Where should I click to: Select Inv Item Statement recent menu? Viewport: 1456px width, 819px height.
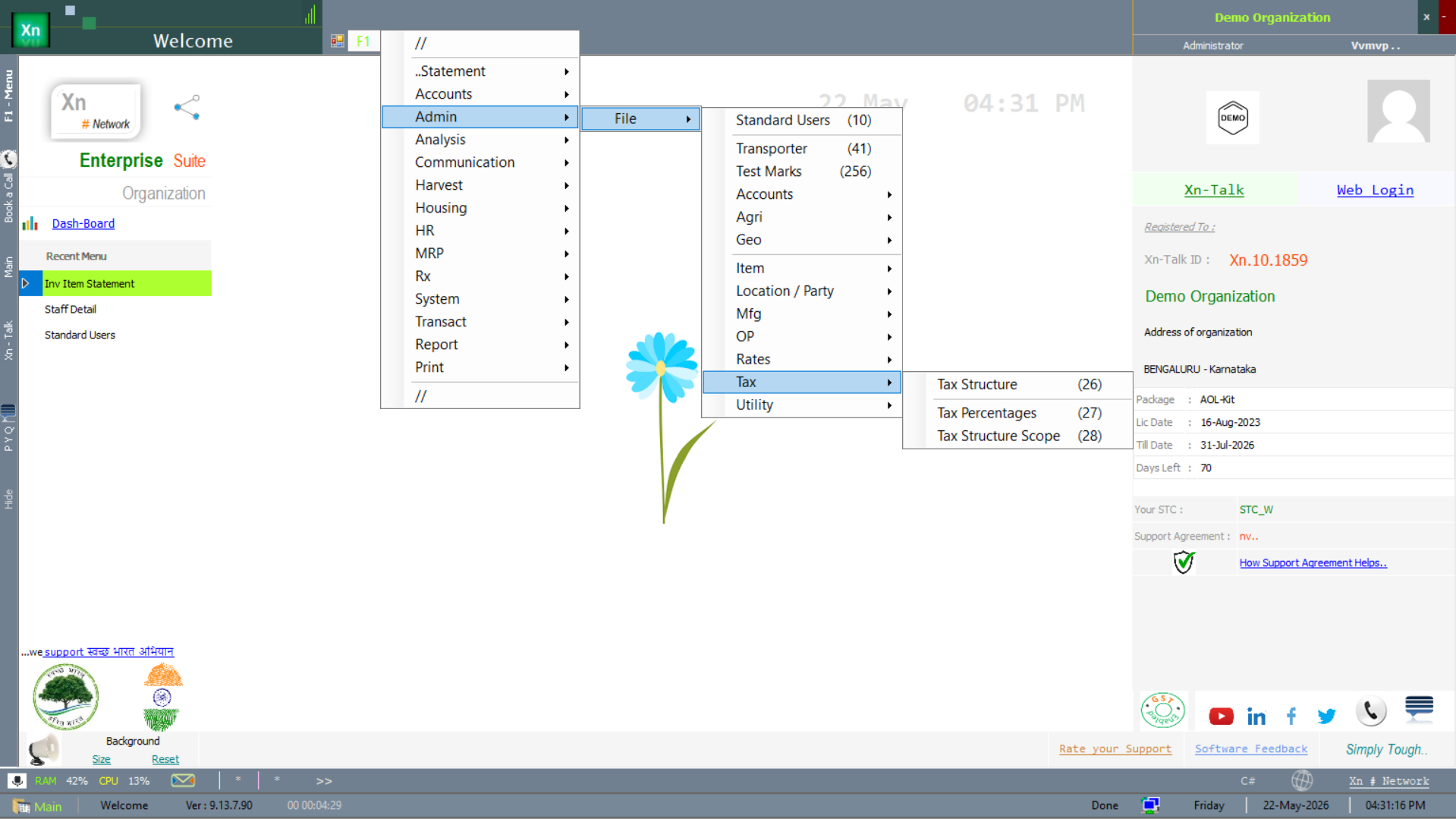coord(115,283)
